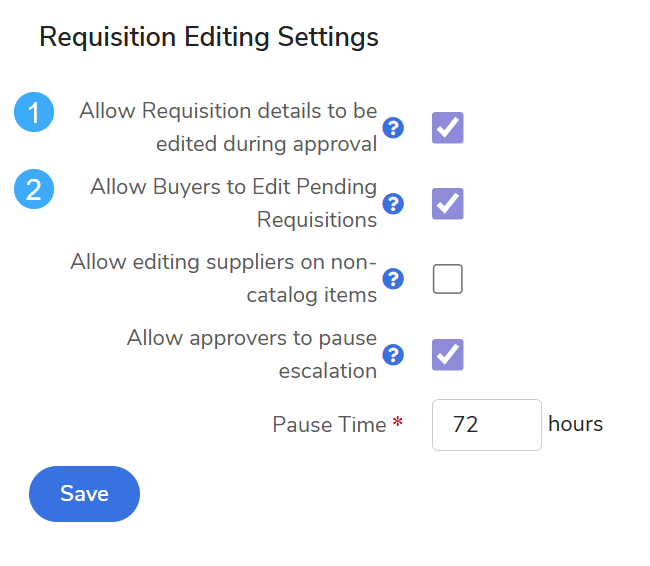
Task: Click the blue number 1 badge
Action: (34, 113)
